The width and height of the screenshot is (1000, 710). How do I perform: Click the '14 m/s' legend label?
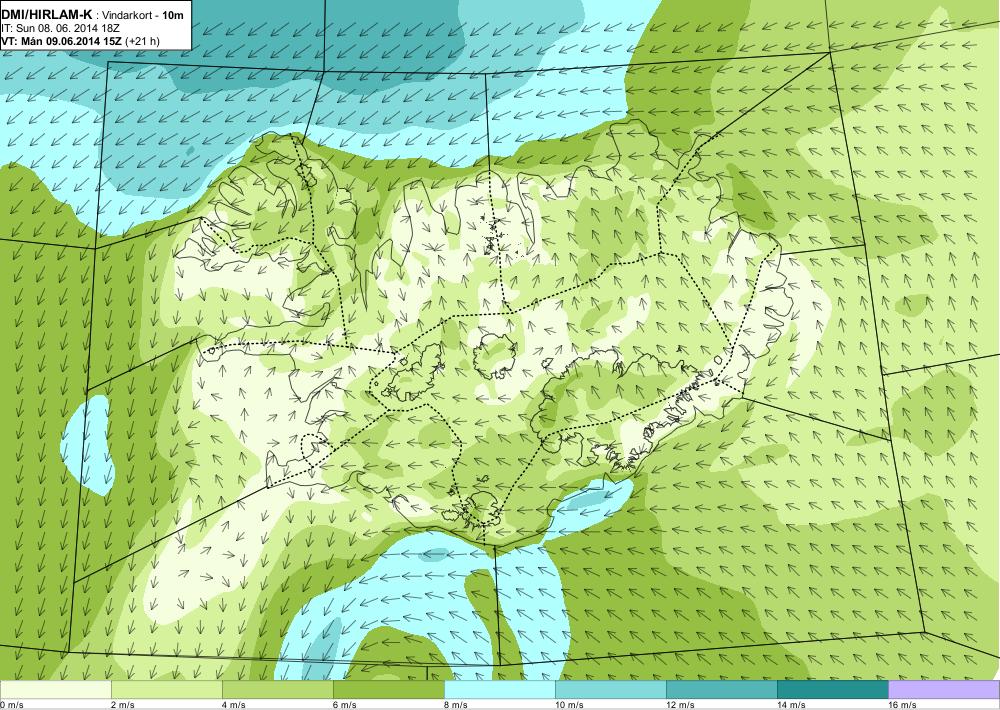click(791, 704)
